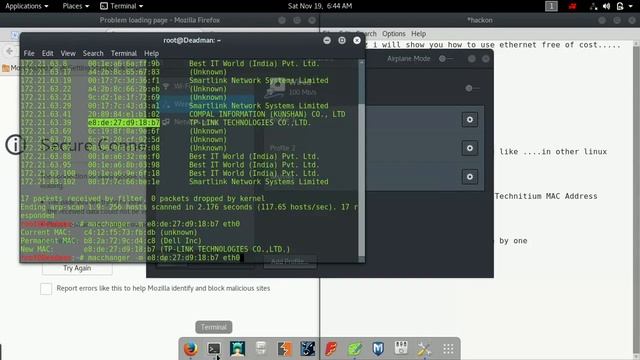Image resolution: width=640 pixels, height=360 pixels.
Task: Open the Terminal menu in terminal menubar
Action: (124, 53)
